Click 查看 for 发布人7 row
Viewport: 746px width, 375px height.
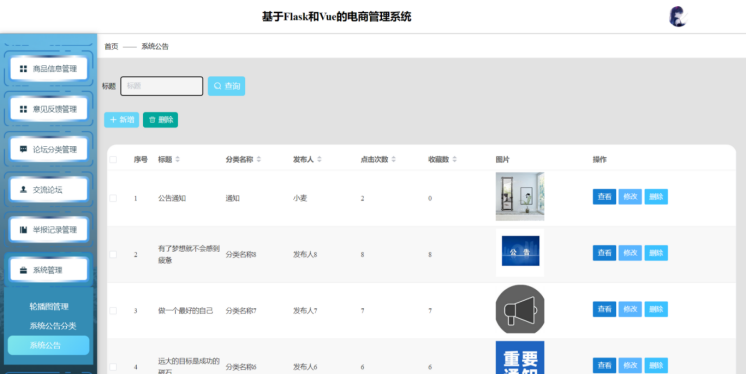click(x=604, y=309)
